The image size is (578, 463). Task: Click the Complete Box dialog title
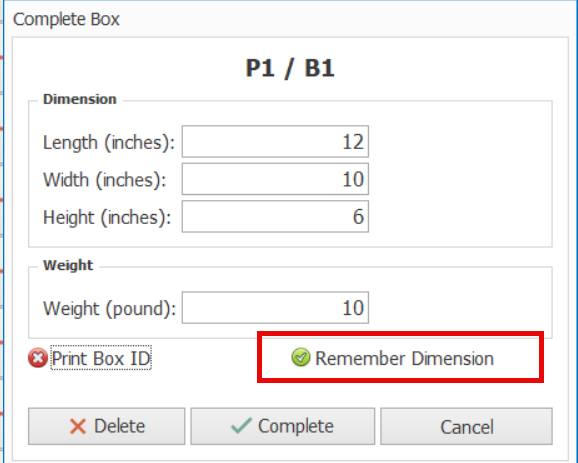(66, 19)
